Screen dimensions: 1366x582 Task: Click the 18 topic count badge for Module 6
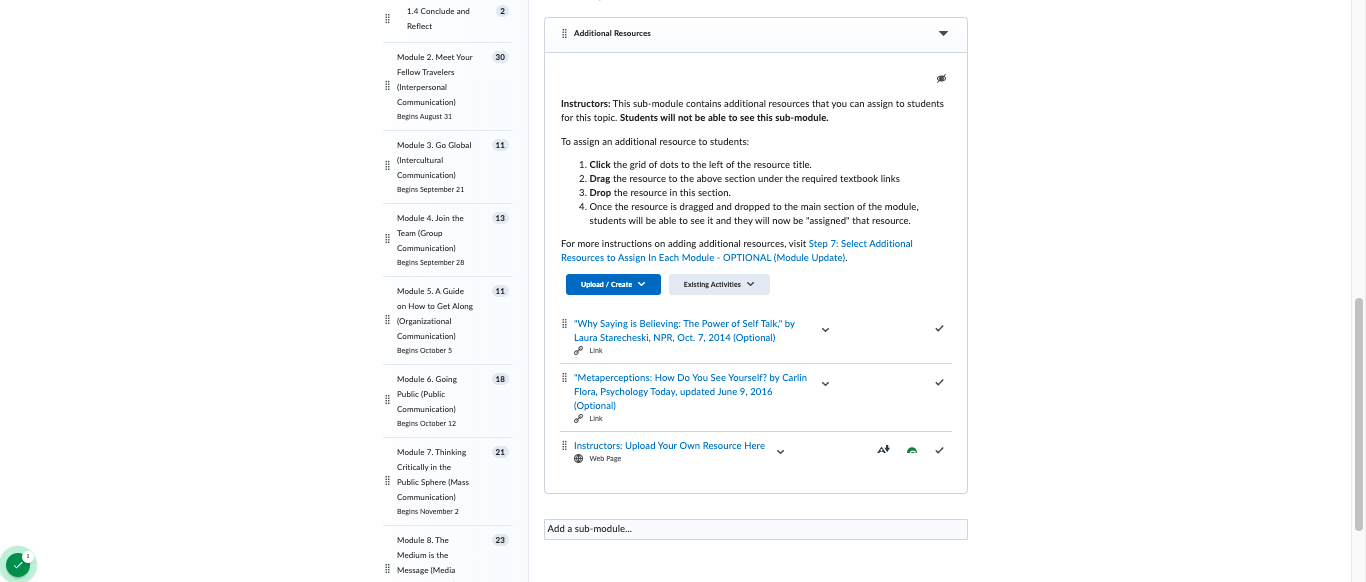[500, 379]
